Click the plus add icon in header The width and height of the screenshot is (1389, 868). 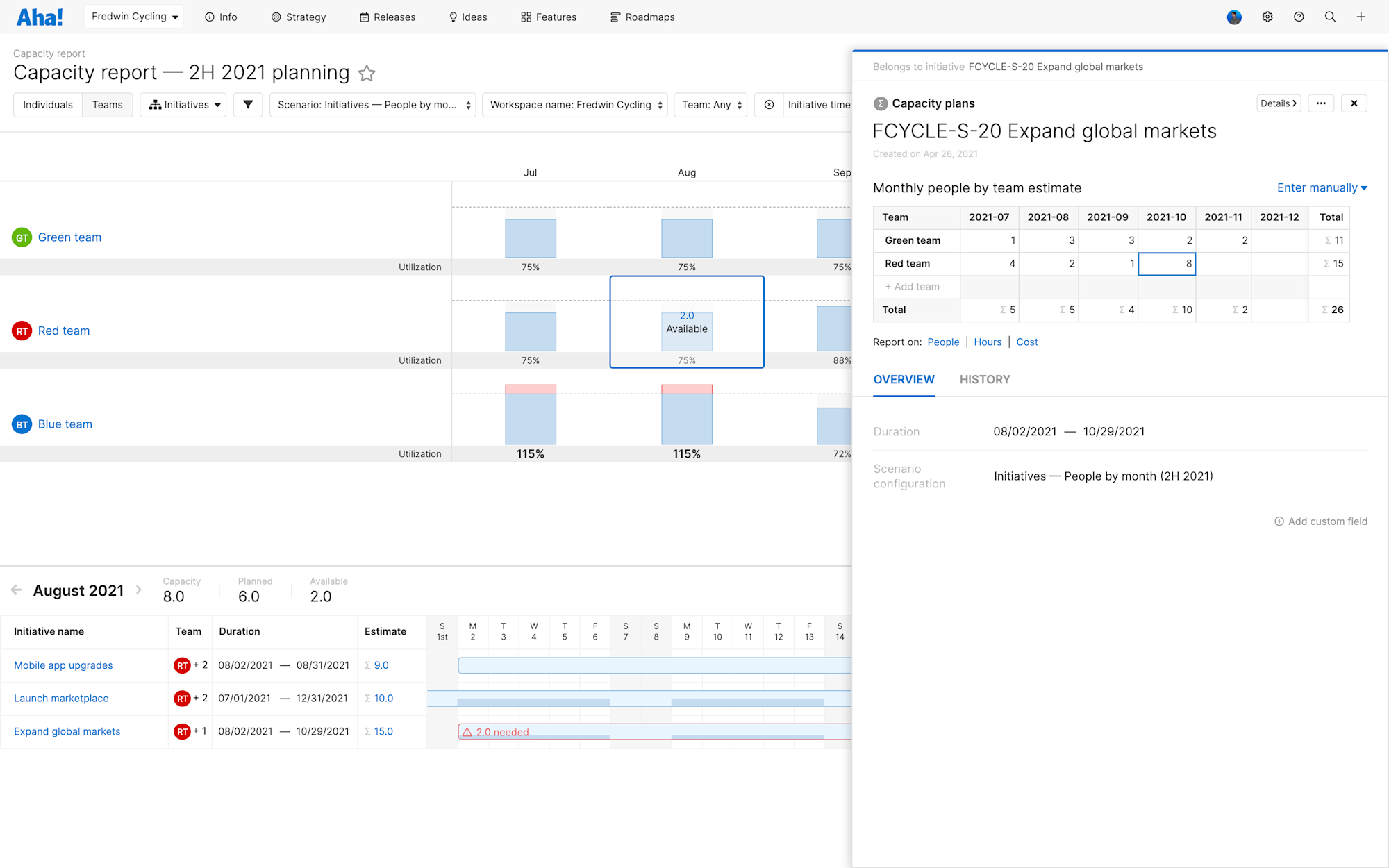tap(1361, 17)
